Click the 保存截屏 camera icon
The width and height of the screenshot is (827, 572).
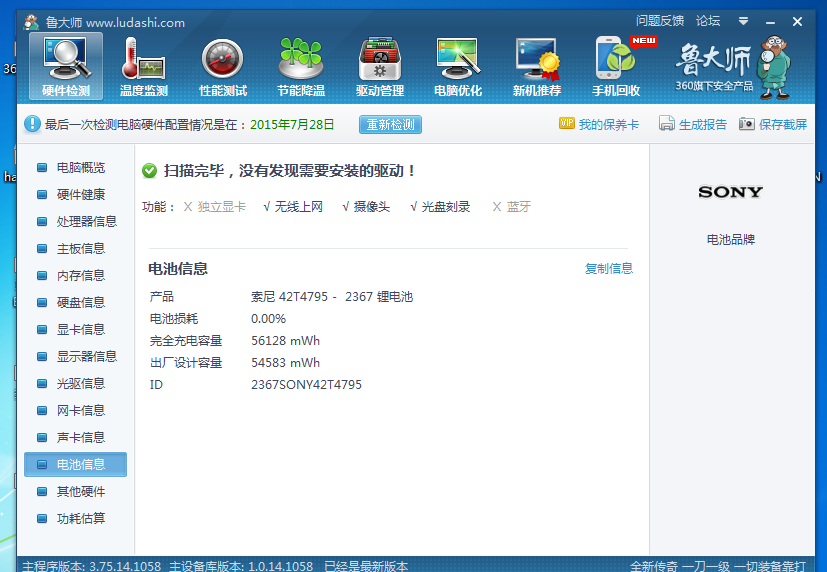746,124
